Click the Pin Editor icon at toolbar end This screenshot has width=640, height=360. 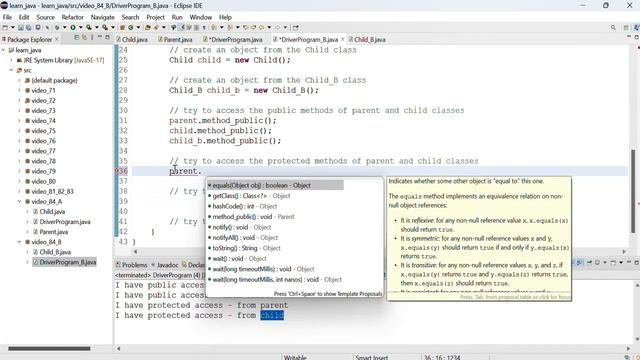(x=296, y=27)
